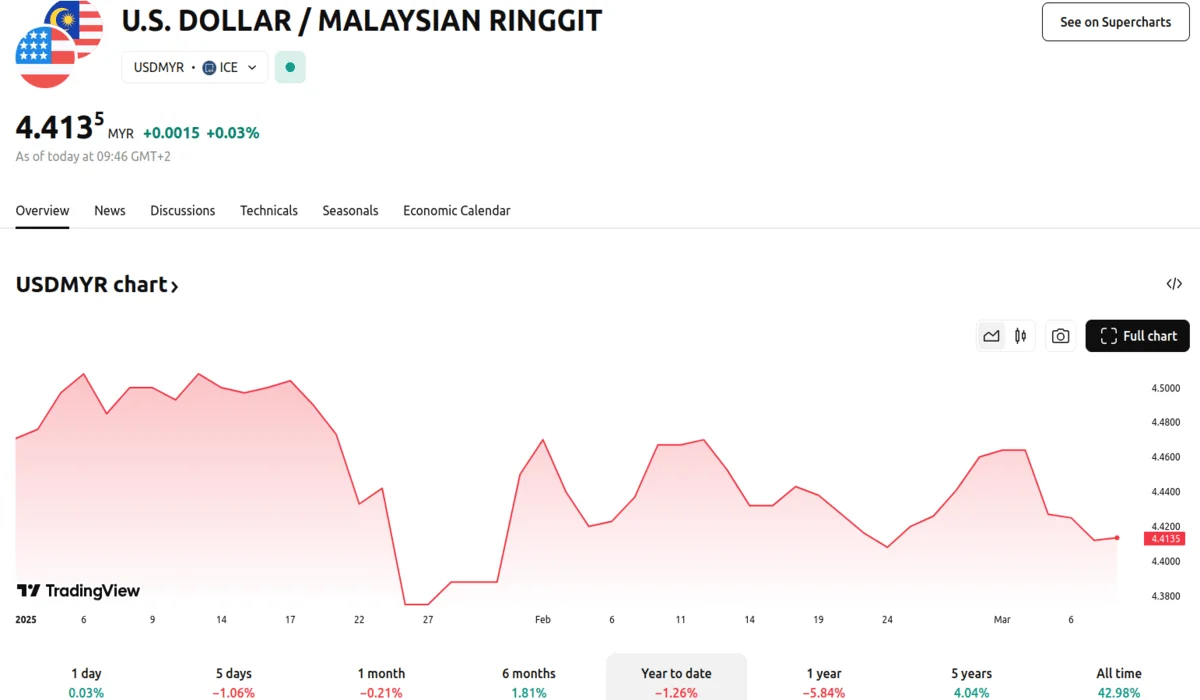Open the Discussions tab

tap(183, 211)
